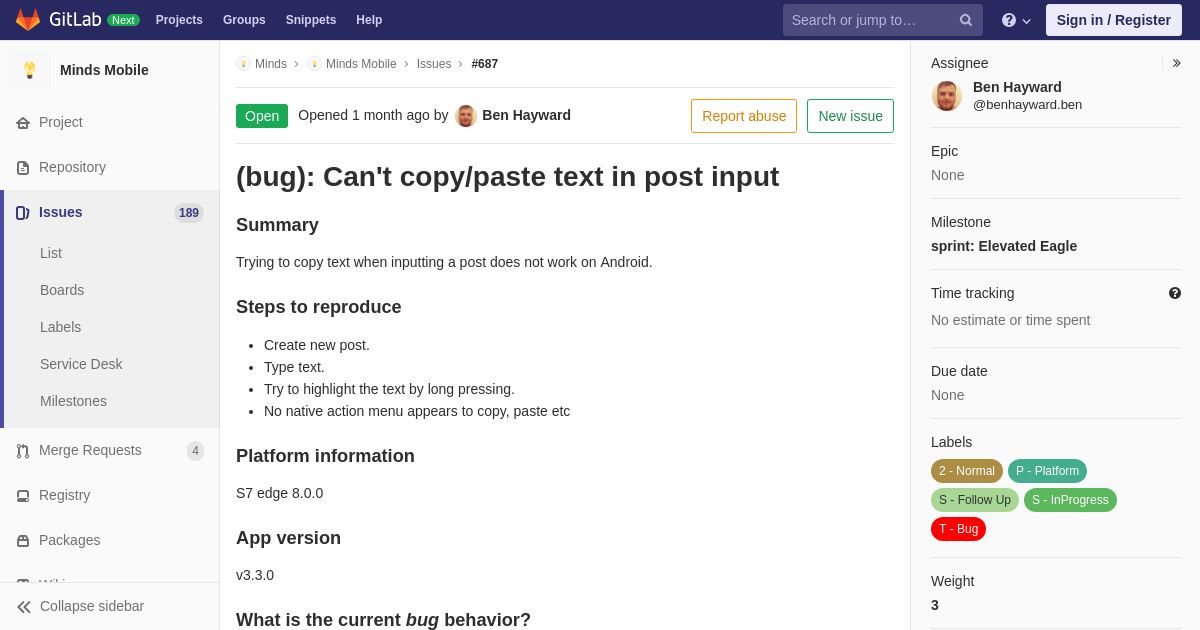Click the S - InProgress label
1200x630 pixels.
click(x=1070, y=500)
